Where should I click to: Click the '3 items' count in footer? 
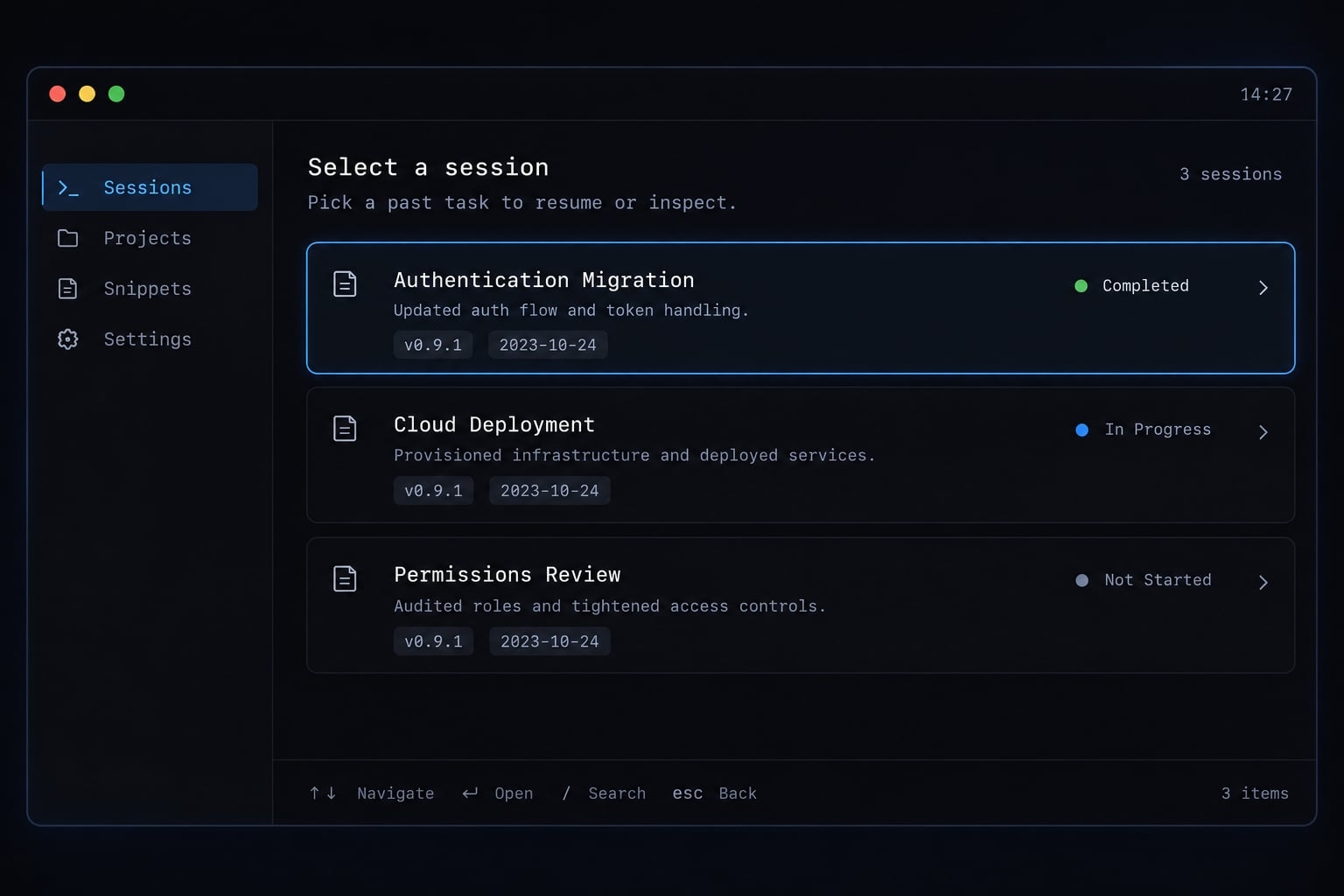pos(1255,793)
